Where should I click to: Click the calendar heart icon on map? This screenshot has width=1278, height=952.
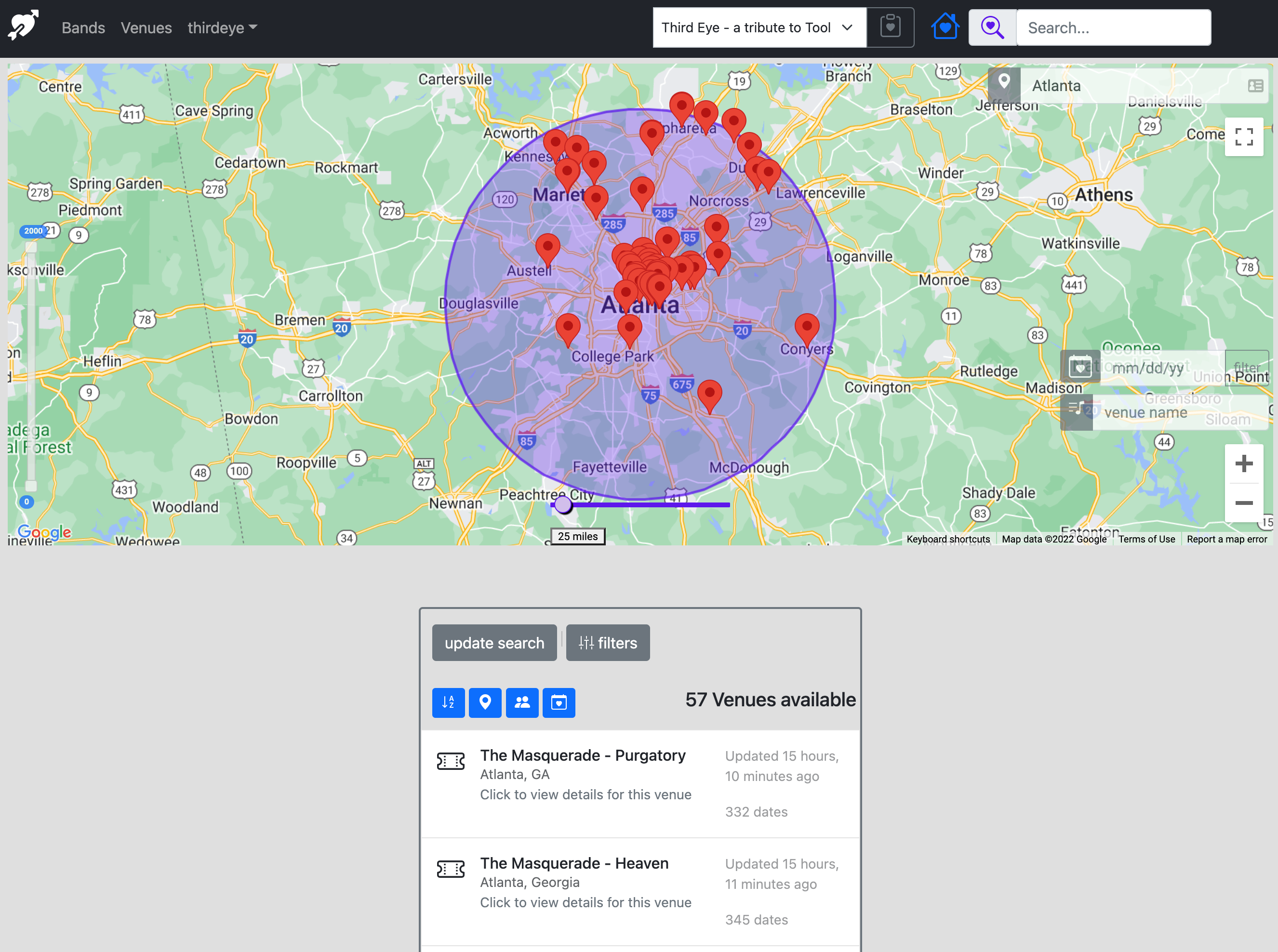click(x=1080, y=367)
